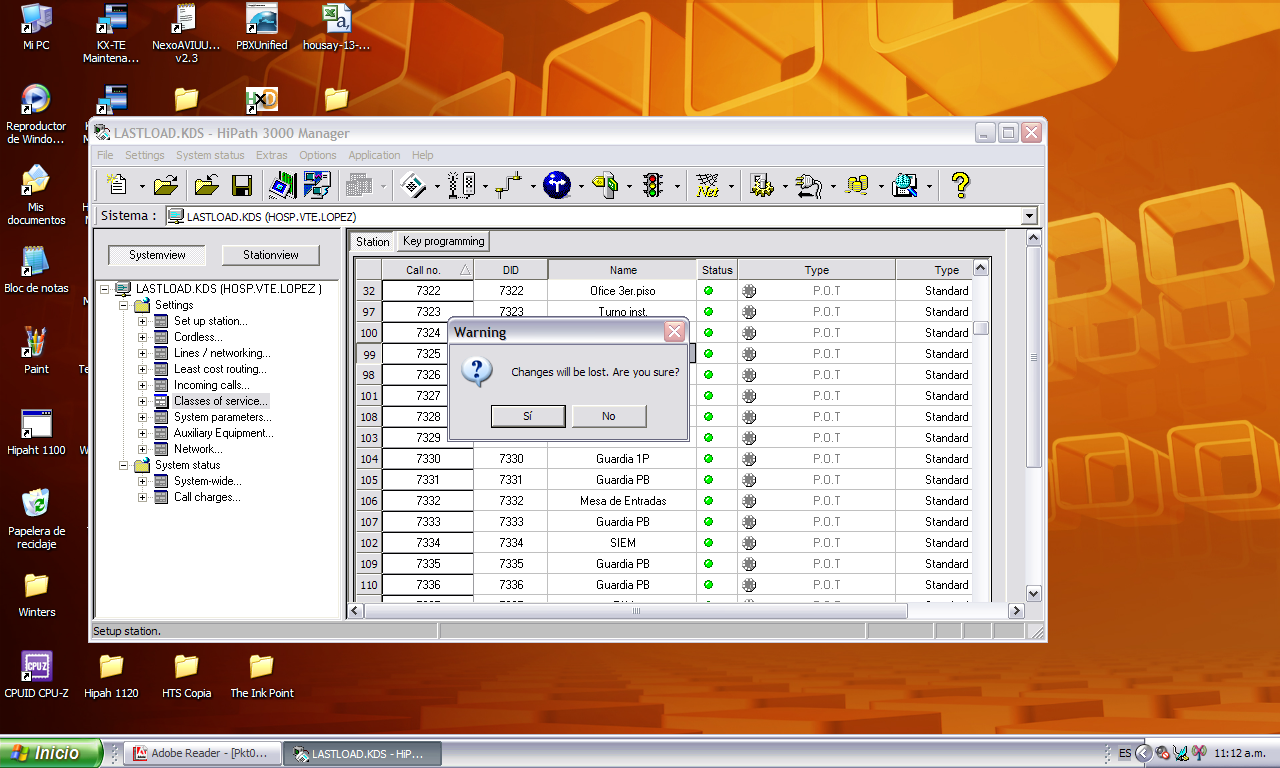The height and width of the screenshot is (768, 1280).
Task: Click the Transfer toolbar icon beside Save
Action: tap(281, 185)
